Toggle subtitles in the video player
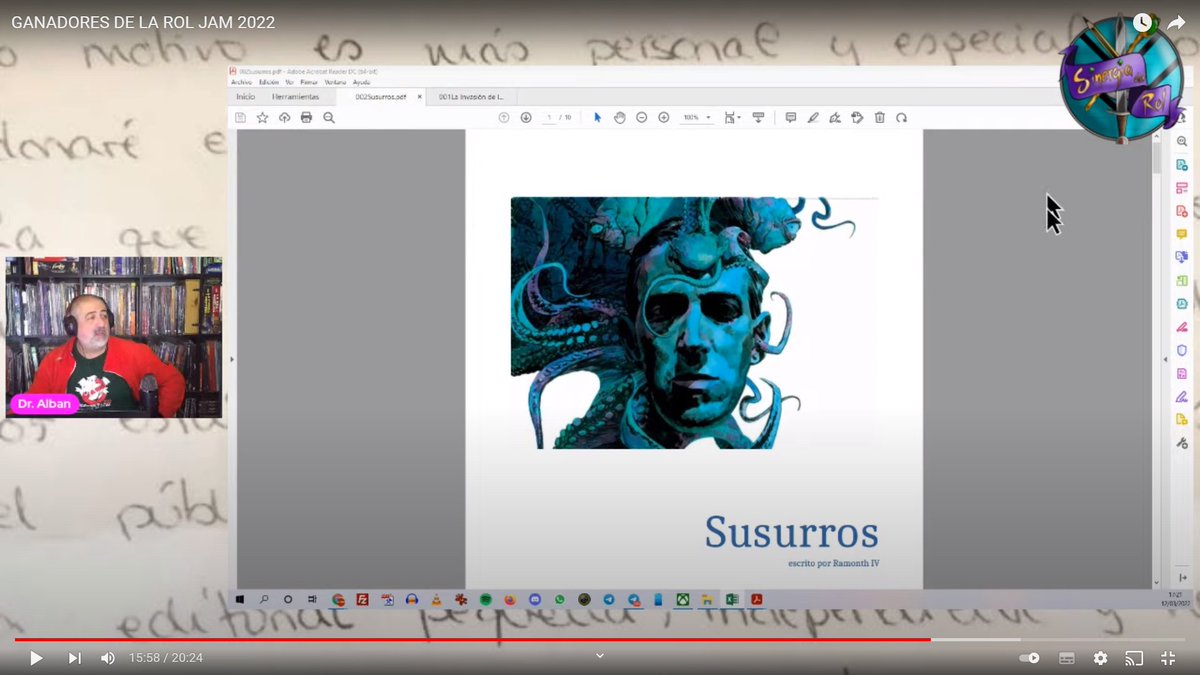The height and width of the screenshot is (675, 1200). tap(1067, 658)
